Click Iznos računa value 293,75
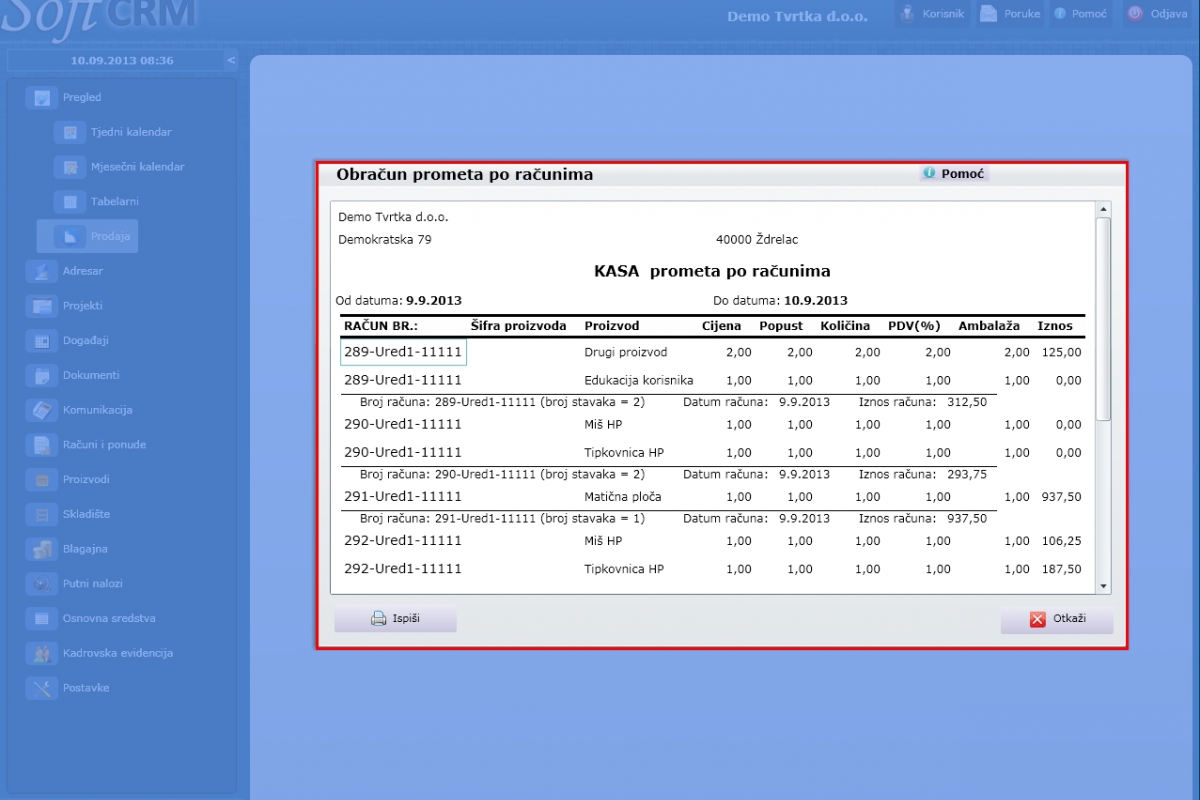 tap(966, 474)
